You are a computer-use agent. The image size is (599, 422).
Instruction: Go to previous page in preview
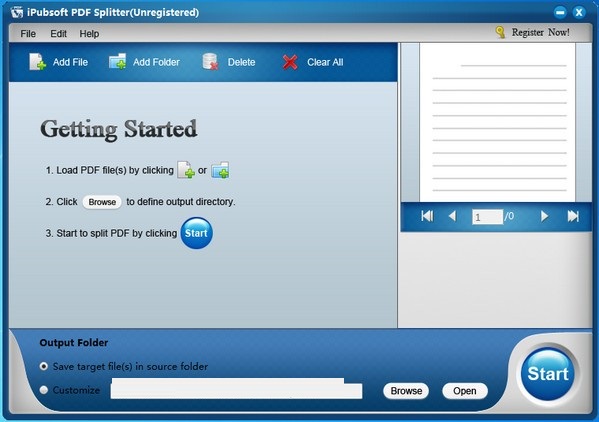[452, 216]
